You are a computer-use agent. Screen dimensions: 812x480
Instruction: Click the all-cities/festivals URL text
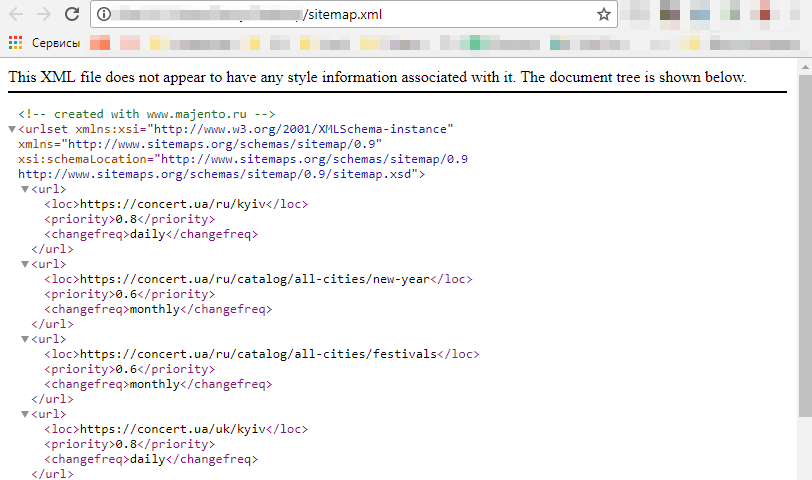point(259,354)
